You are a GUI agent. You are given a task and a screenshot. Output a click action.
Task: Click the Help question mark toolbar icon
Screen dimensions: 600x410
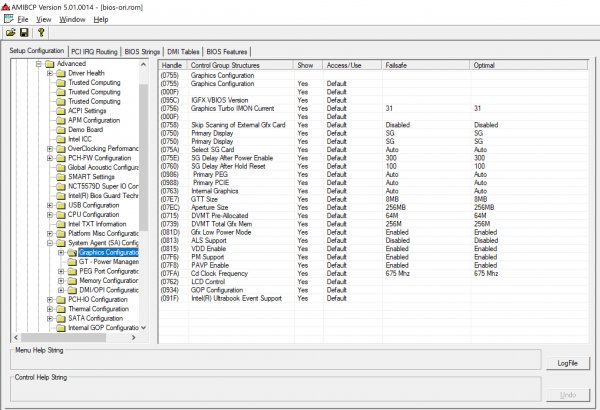[41, 33]
